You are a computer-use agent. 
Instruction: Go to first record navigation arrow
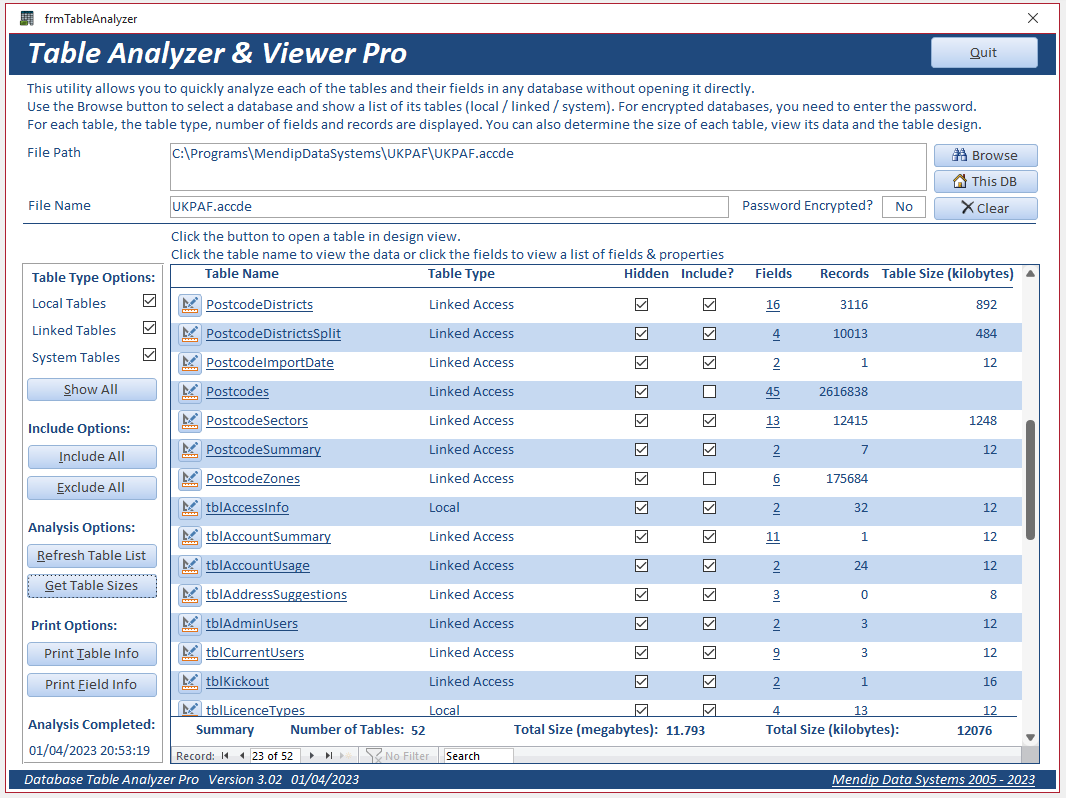[x=225, y=756]
